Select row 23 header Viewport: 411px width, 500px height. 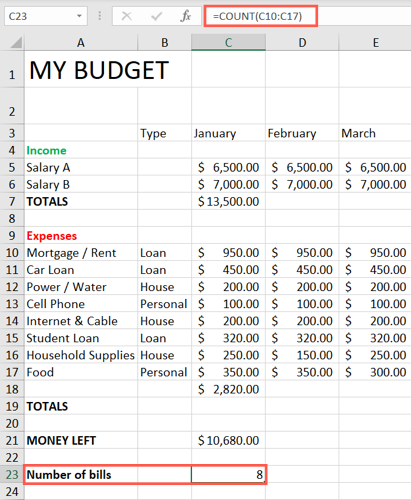click(12, 474)
